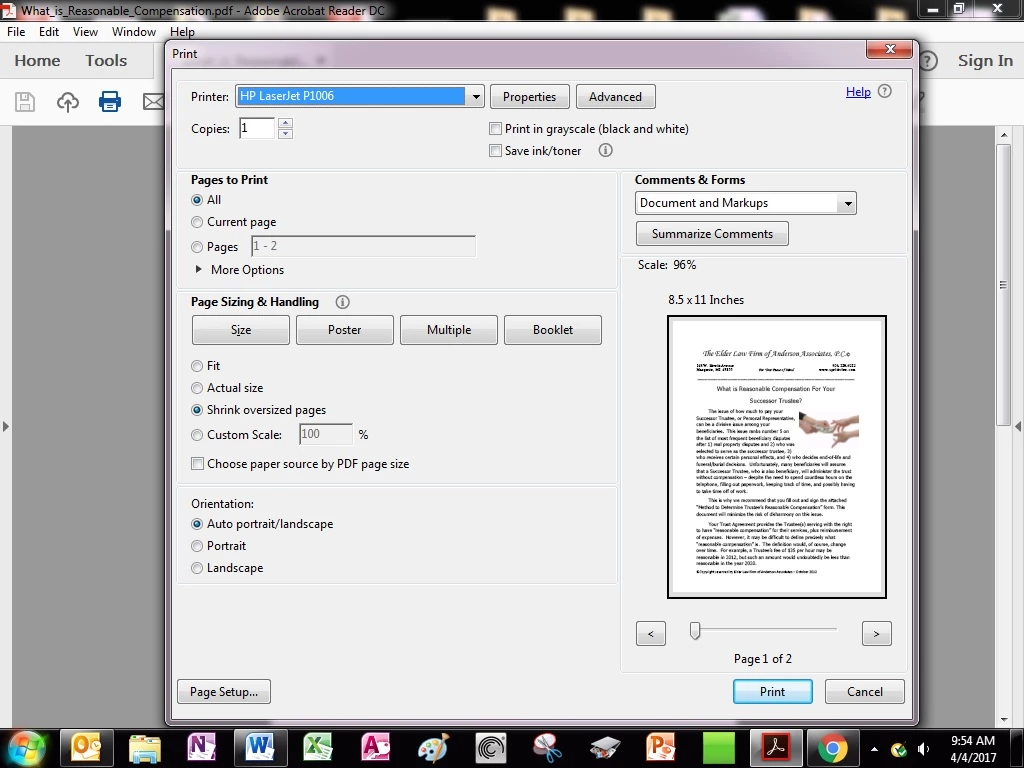Click the Page Setup... button

tap(224, 692)
